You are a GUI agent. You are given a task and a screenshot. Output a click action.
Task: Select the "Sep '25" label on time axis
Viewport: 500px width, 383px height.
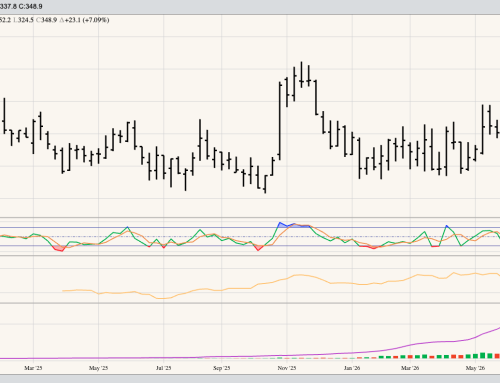pos(222,368)
